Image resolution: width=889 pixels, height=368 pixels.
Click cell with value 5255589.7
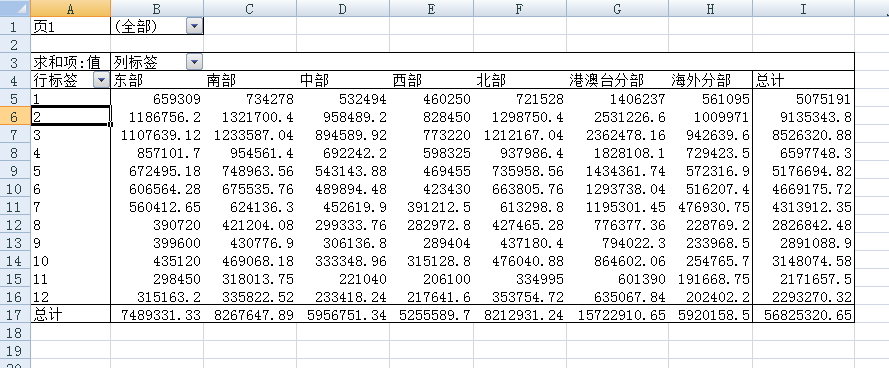click(x=431, y=315)
